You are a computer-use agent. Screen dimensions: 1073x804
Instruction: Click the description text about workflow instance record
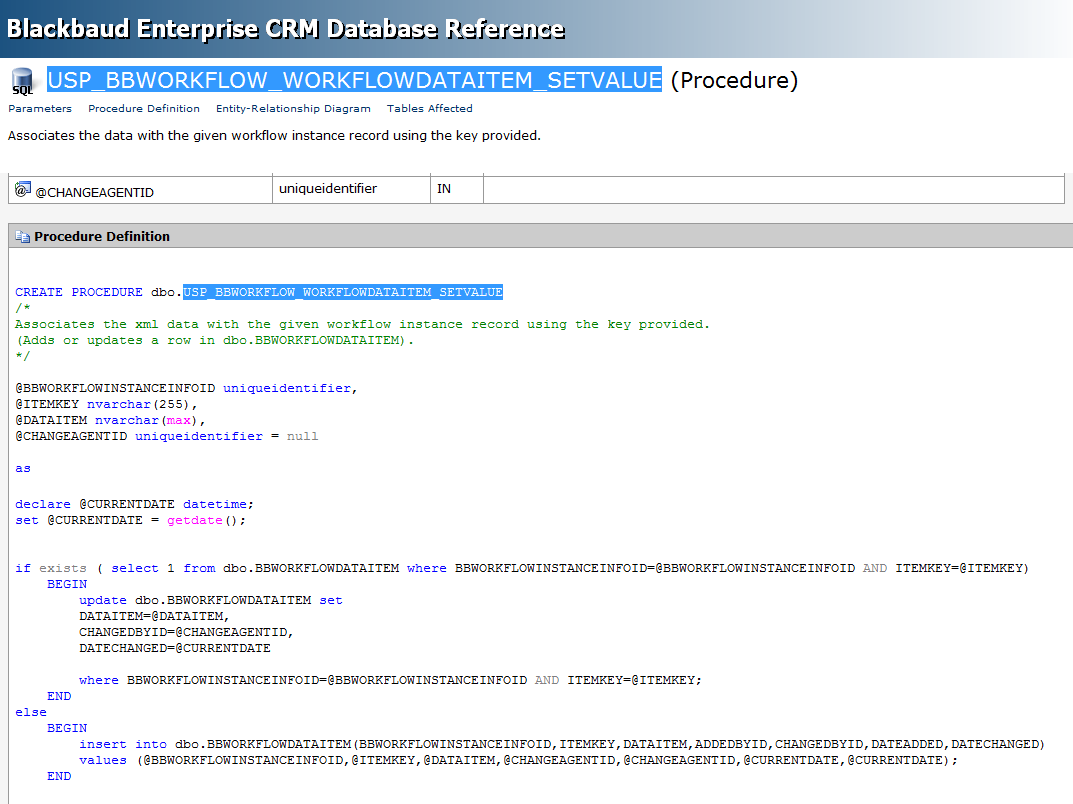click(x=274, y=135)
